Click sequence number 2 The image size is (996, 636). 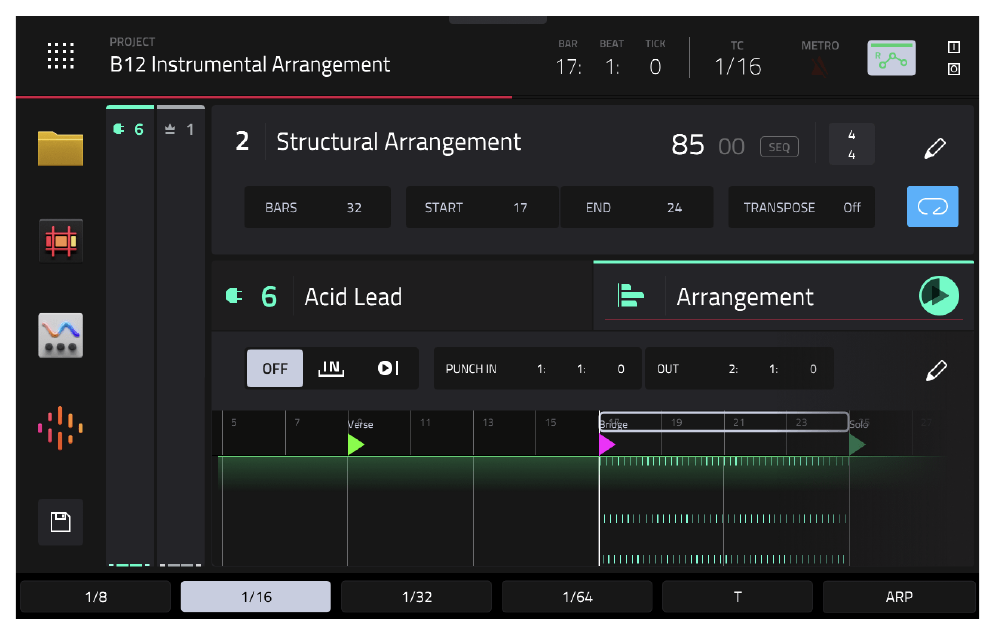click(242, 142)
